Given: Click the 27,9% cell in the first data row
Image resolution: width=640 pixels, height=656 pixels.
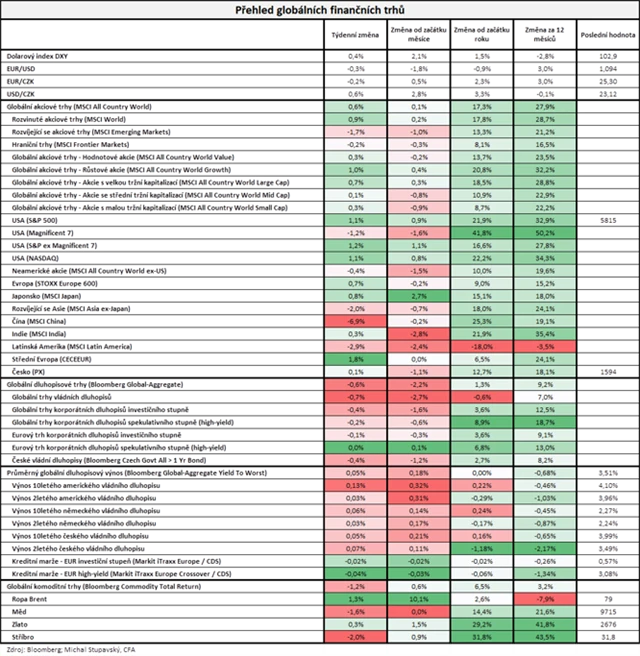Looking at the screenshot, I should [x=546, y=106].
